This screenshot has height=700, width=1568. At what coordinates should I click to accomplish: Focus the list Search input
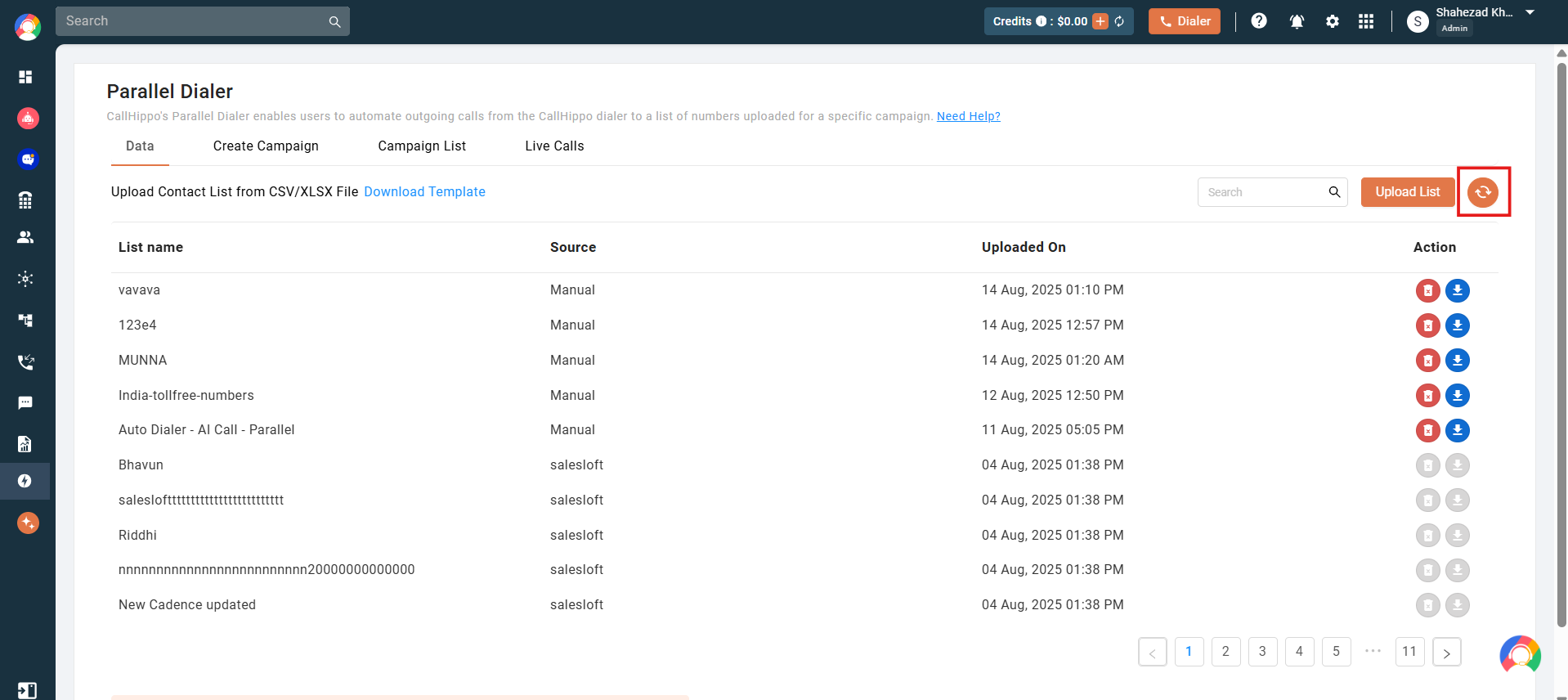pyautogui.click(x=1272, y=192)
